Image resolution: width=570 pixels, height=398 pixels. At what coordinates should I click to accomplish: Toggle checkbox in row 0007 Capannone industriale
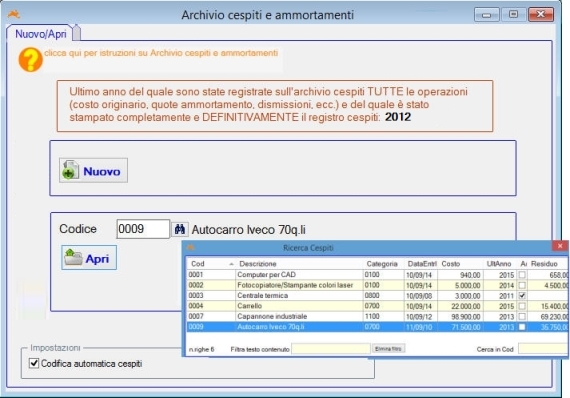pyautogui.click(x=522, y=317)
